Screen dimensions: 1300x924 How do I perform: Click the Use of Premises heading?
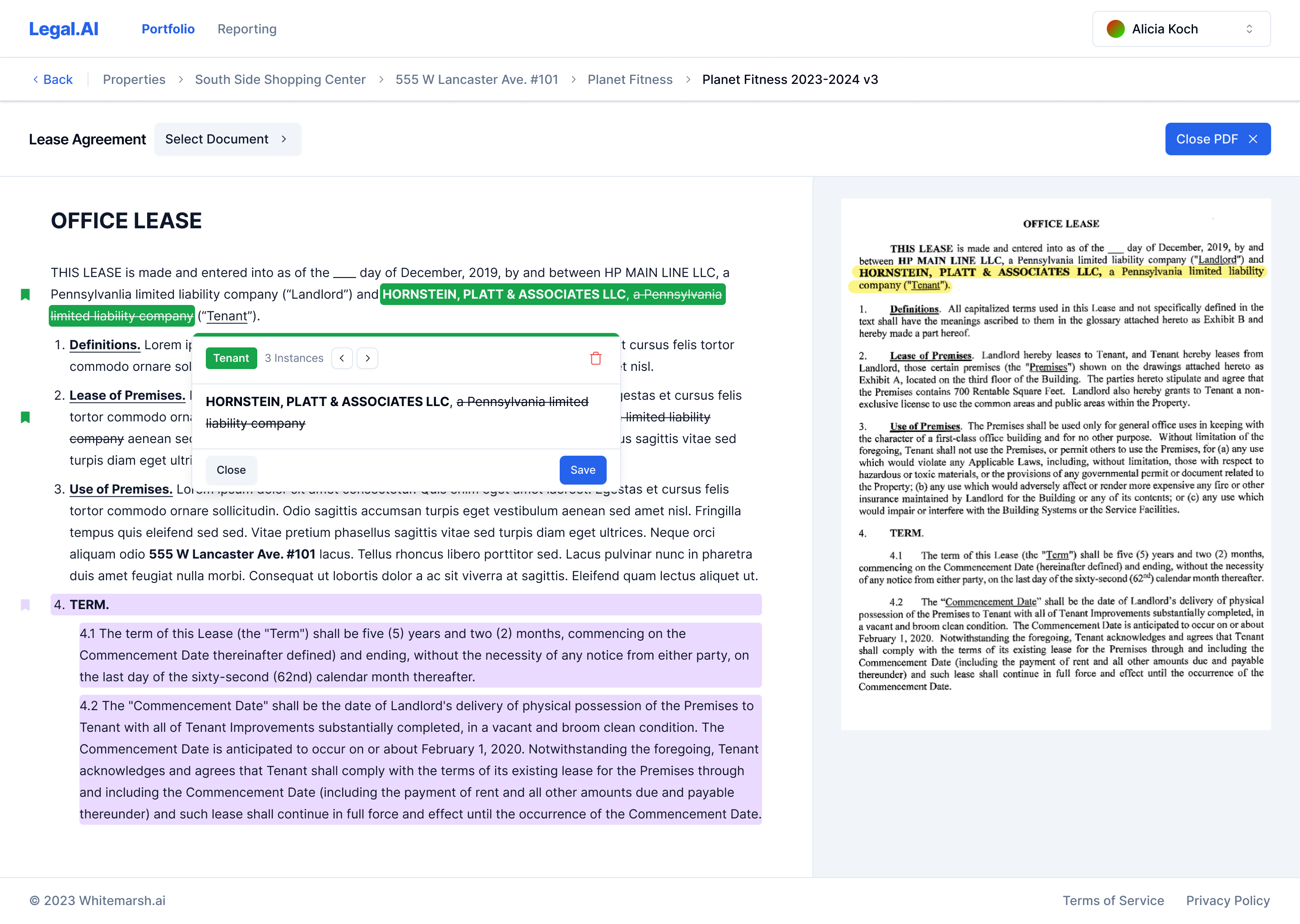(x=121, y=490)
